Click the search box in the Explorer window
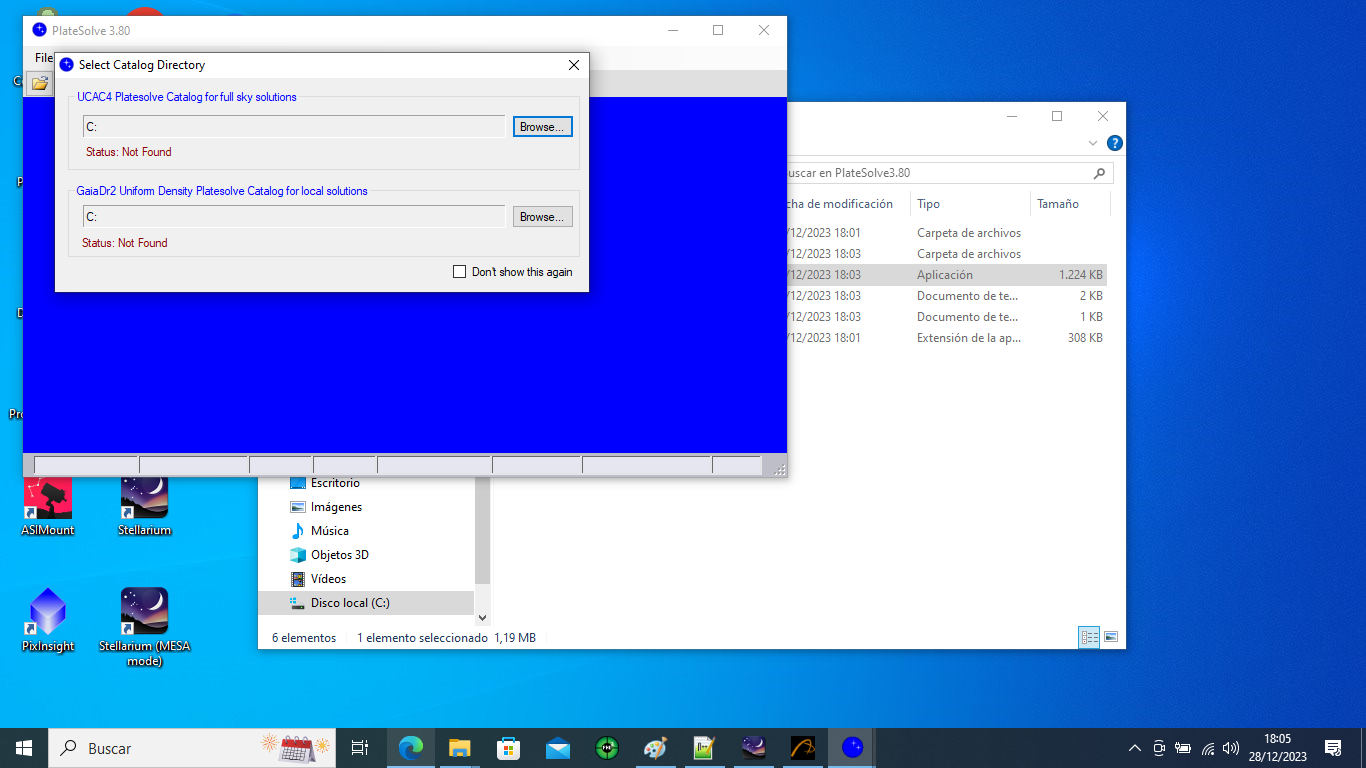 click(946, 173)
